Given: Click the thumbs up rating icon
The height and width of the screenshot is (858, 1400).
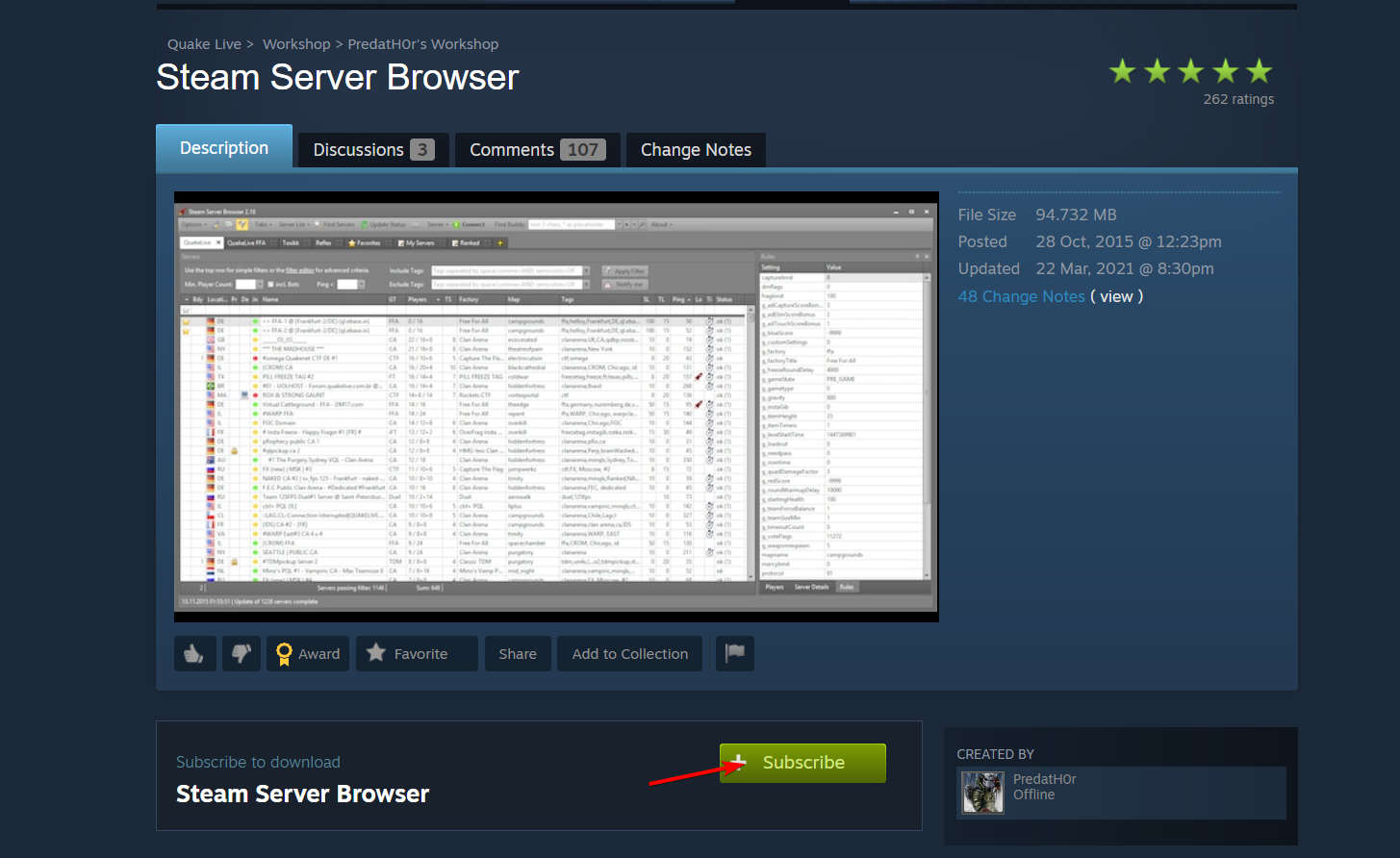Looking at the screenshot, I should coord(194,653).
